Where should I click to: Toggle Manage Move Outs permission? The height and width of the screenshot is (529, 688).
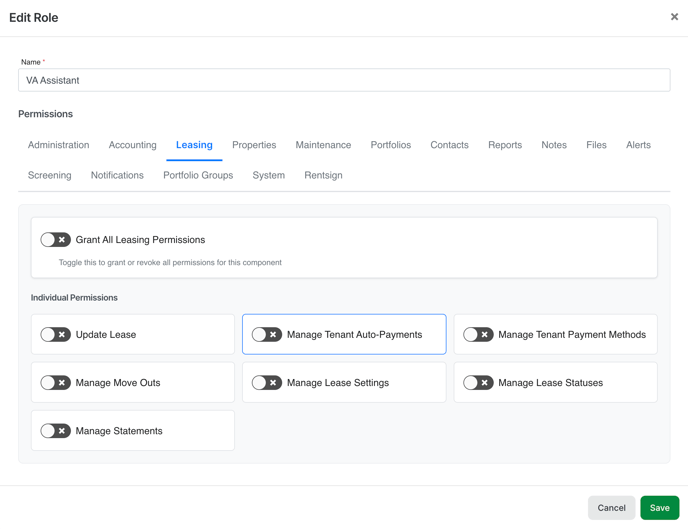click(56, 383)
